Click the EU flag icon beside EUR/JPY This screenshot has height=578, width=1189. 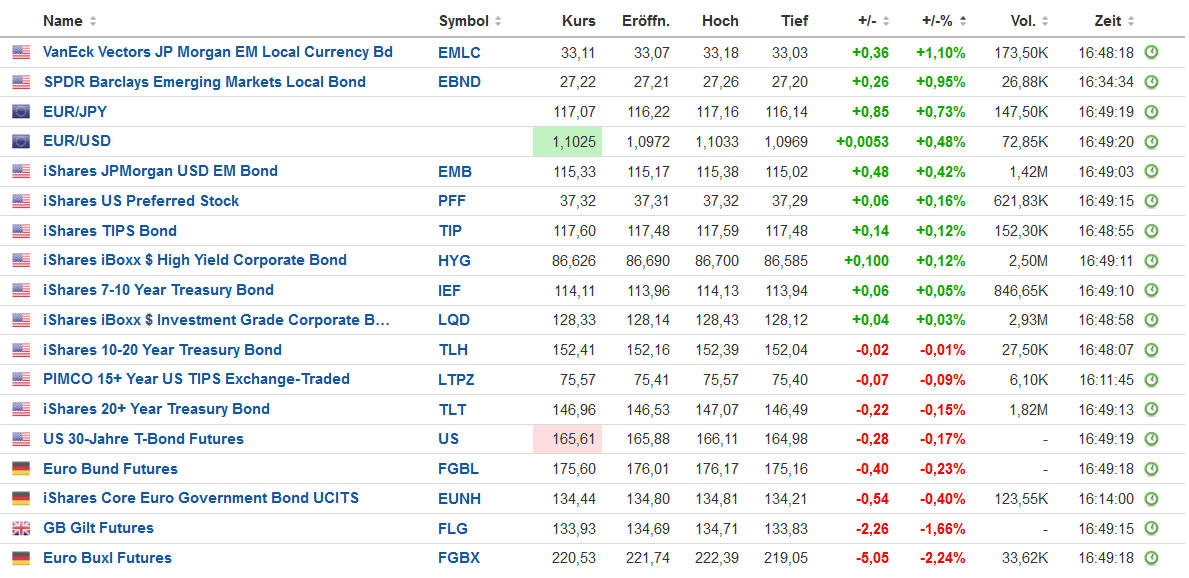[x=21, y=112]
